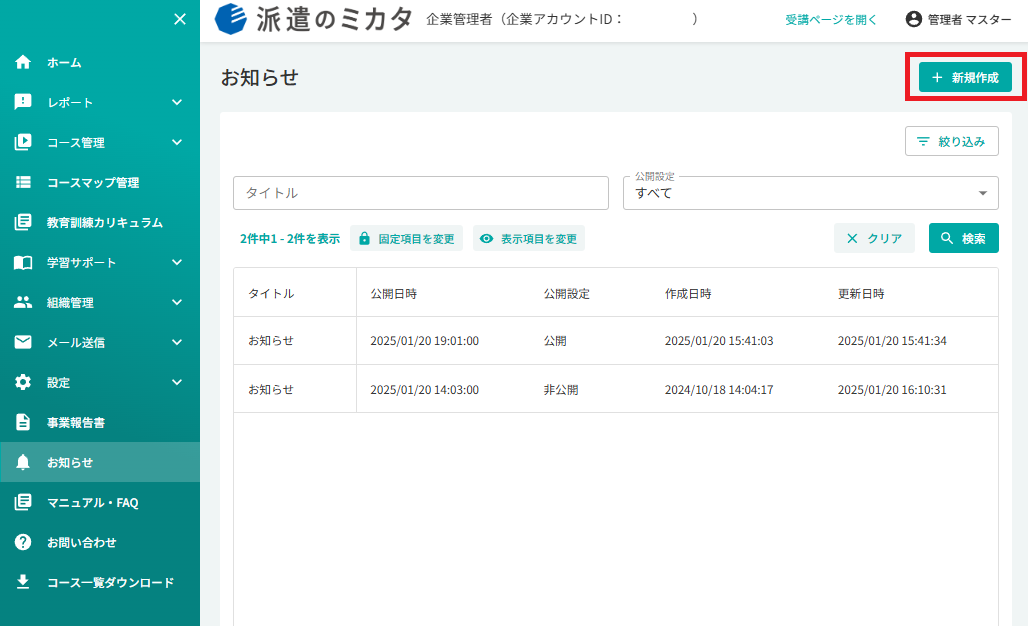Open マニュアル・FAQ menu item
Screen dimensions: 1028x626
pyautogui.click(x=100, y=502)
